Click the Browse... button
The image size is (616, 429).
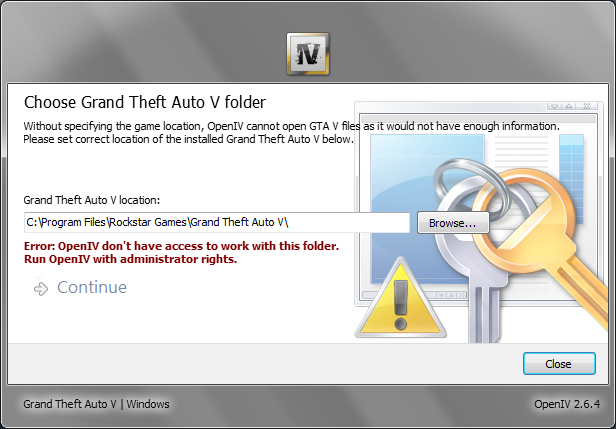pos(453,223)
